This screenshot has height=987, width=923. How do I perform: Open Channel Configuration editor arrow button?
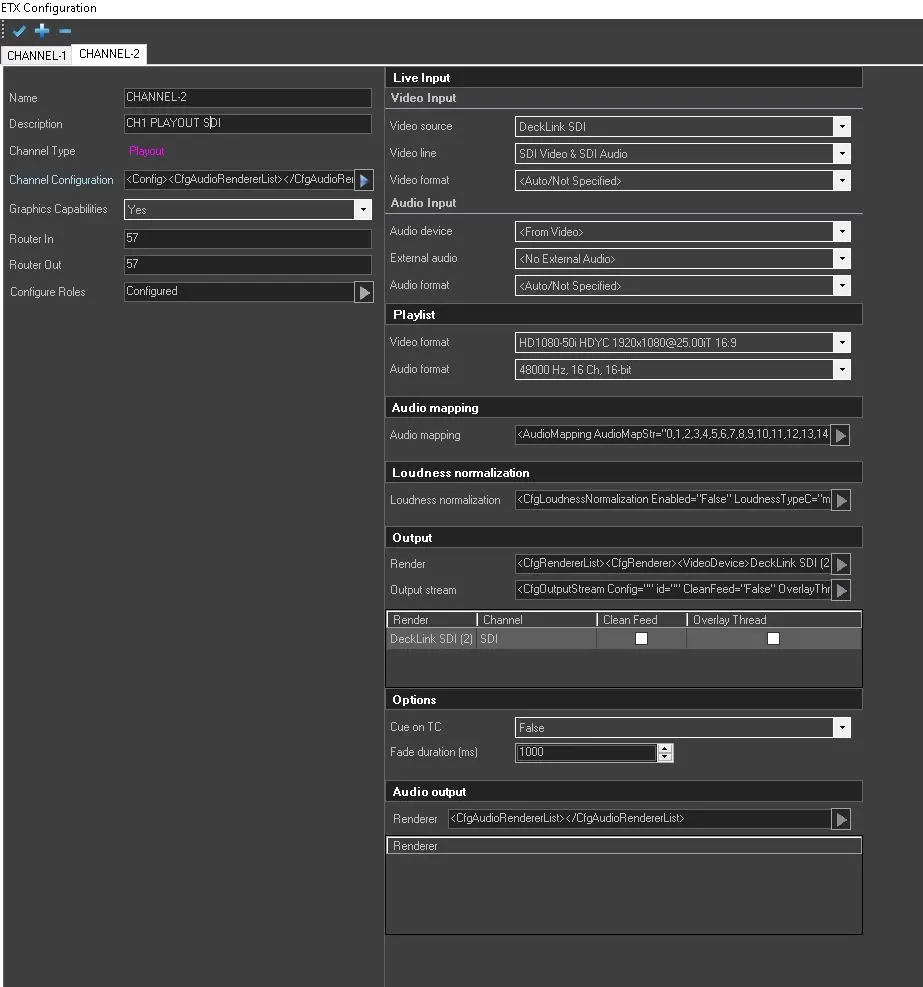click(x=365, y=181)
